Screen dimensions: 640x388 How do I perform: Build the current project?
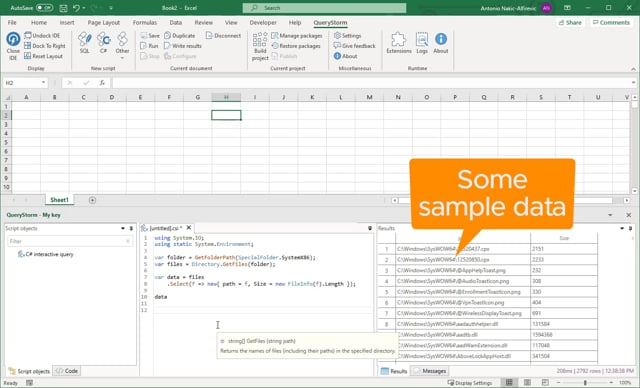(260, 46)
